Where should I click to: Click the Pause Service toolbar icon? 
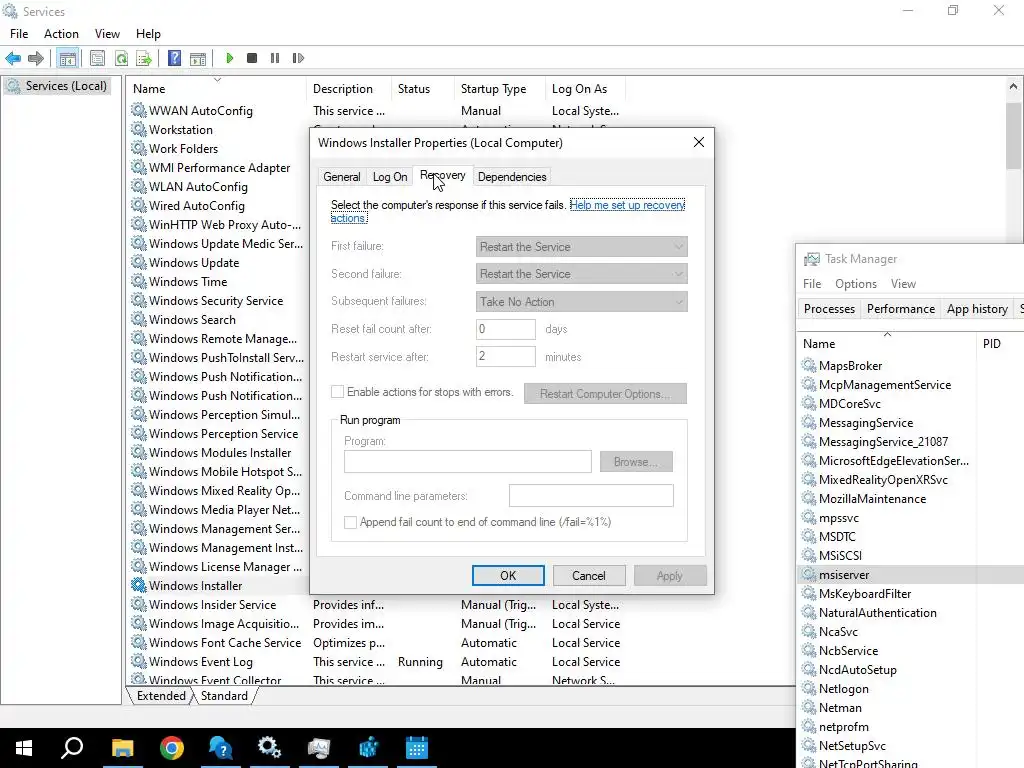point(275,58)
